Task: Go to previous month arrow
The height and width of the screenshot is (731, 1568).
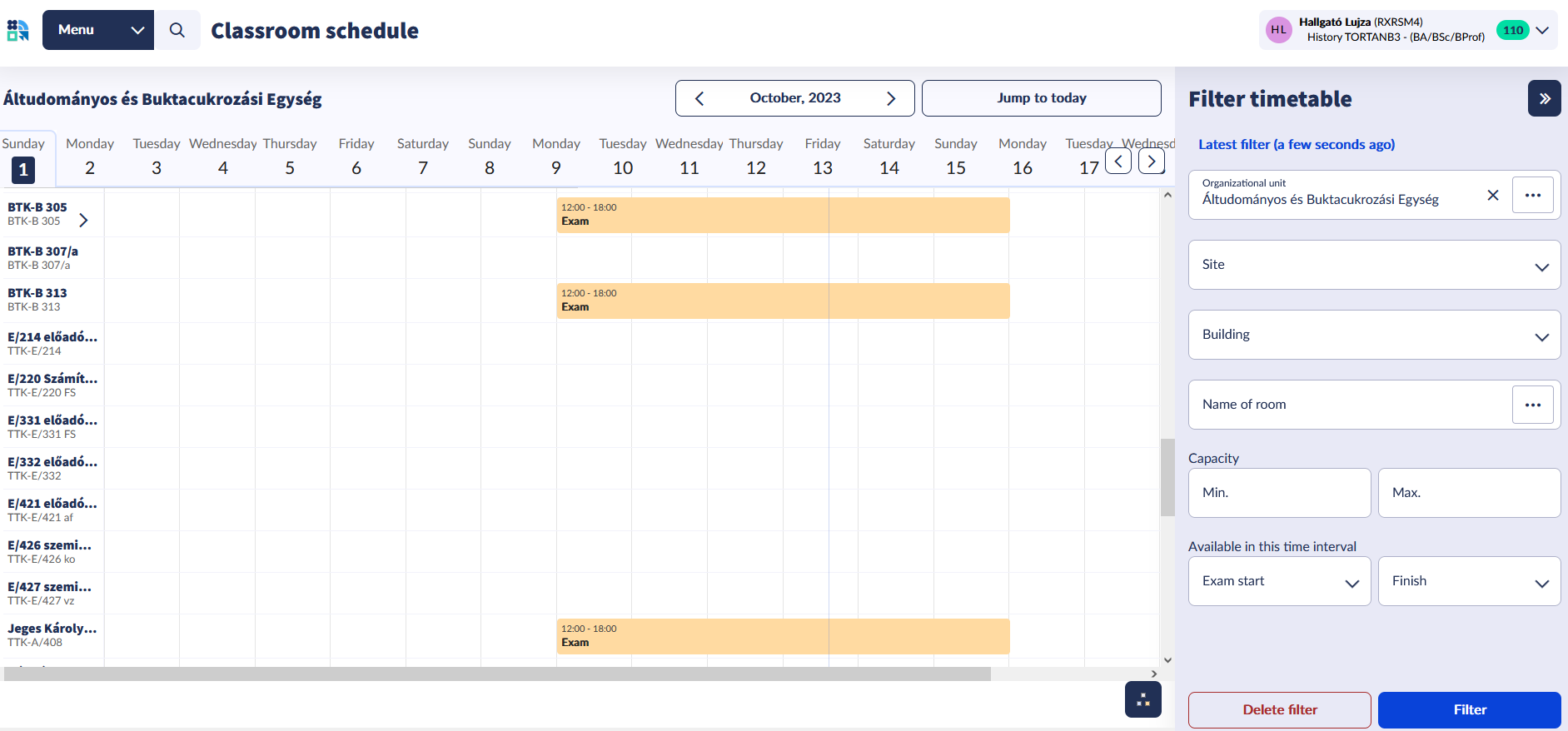Action: tap(699, 98)
